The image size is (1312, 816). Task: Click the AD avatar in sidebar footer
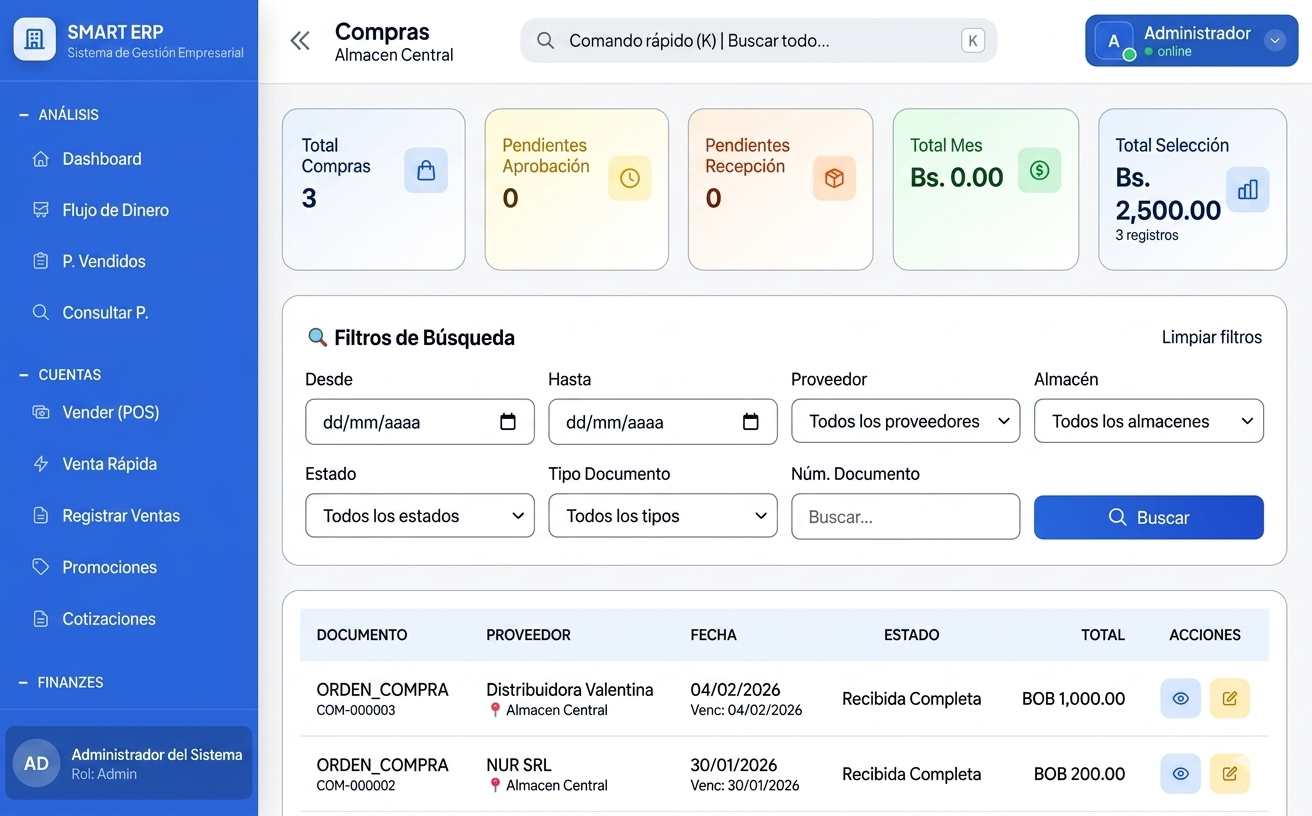[x=36, y=763]
